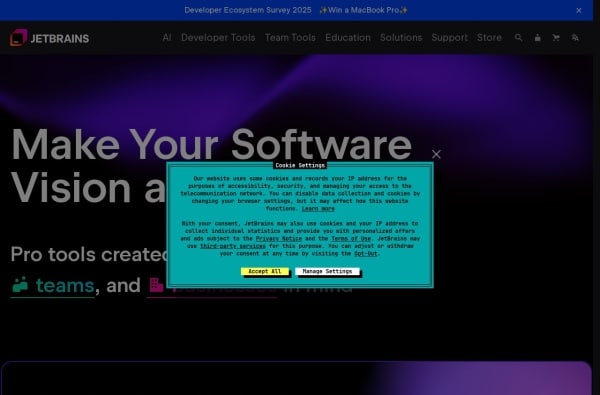The image size is (600, 395).
Task: Open the account profile icon
Action: click(x=538, y=38)
